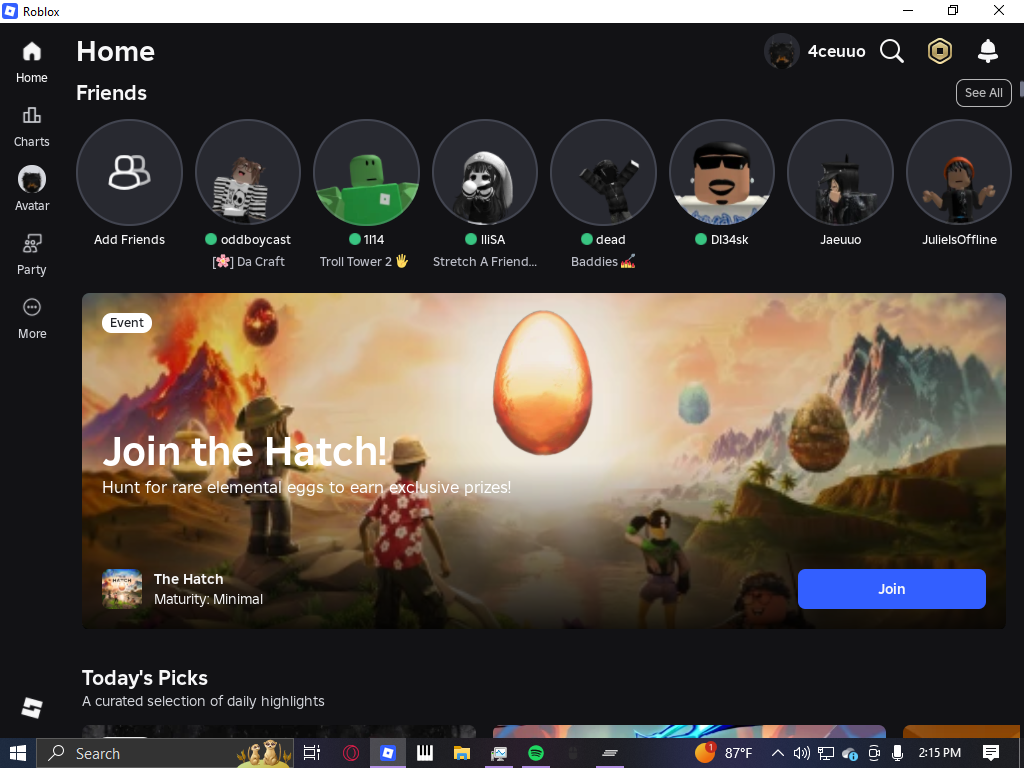This screenshot has width=1024, height=768.
Task: Open the network tray icon
Action: 825,753
